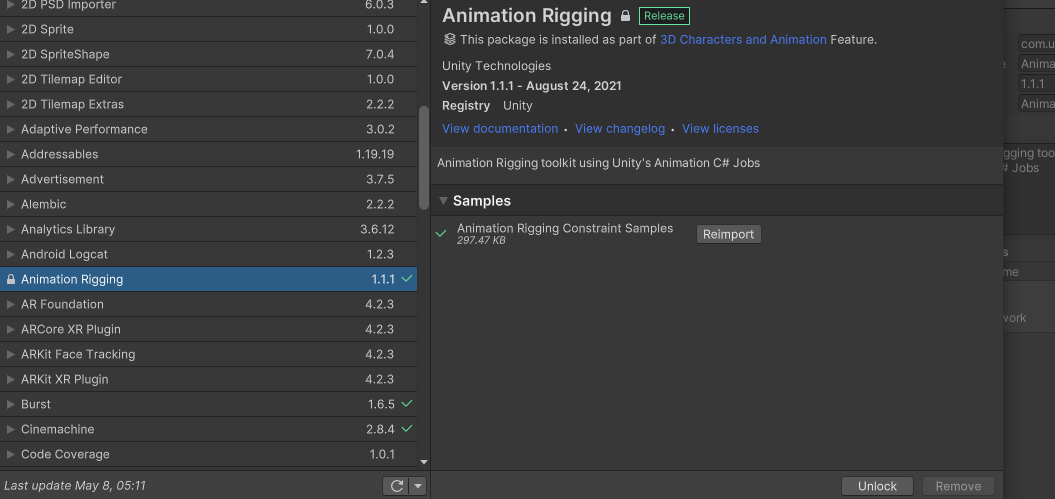Screen dimensions: 1055x499
Task: Click the green installed checkmark beside Burst
Action: tap(406, 404)
